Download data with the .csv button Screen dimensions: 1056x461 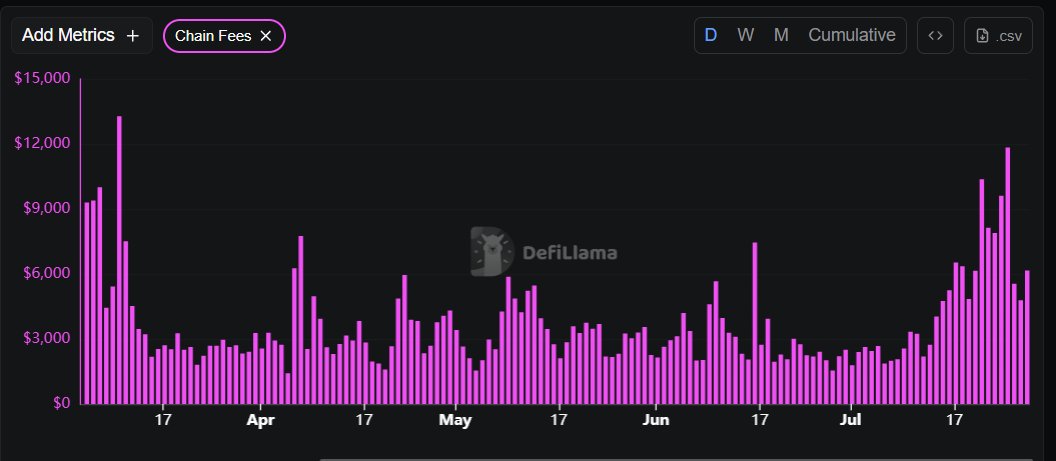click(999, 36)
